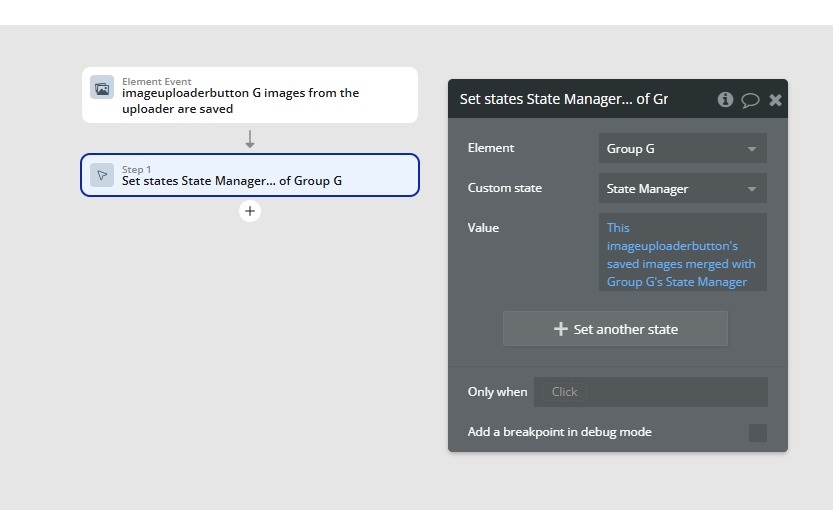Click the Set another state button
Screen dimensions: 833x510
pyautogui.click(x=615, y=329)
